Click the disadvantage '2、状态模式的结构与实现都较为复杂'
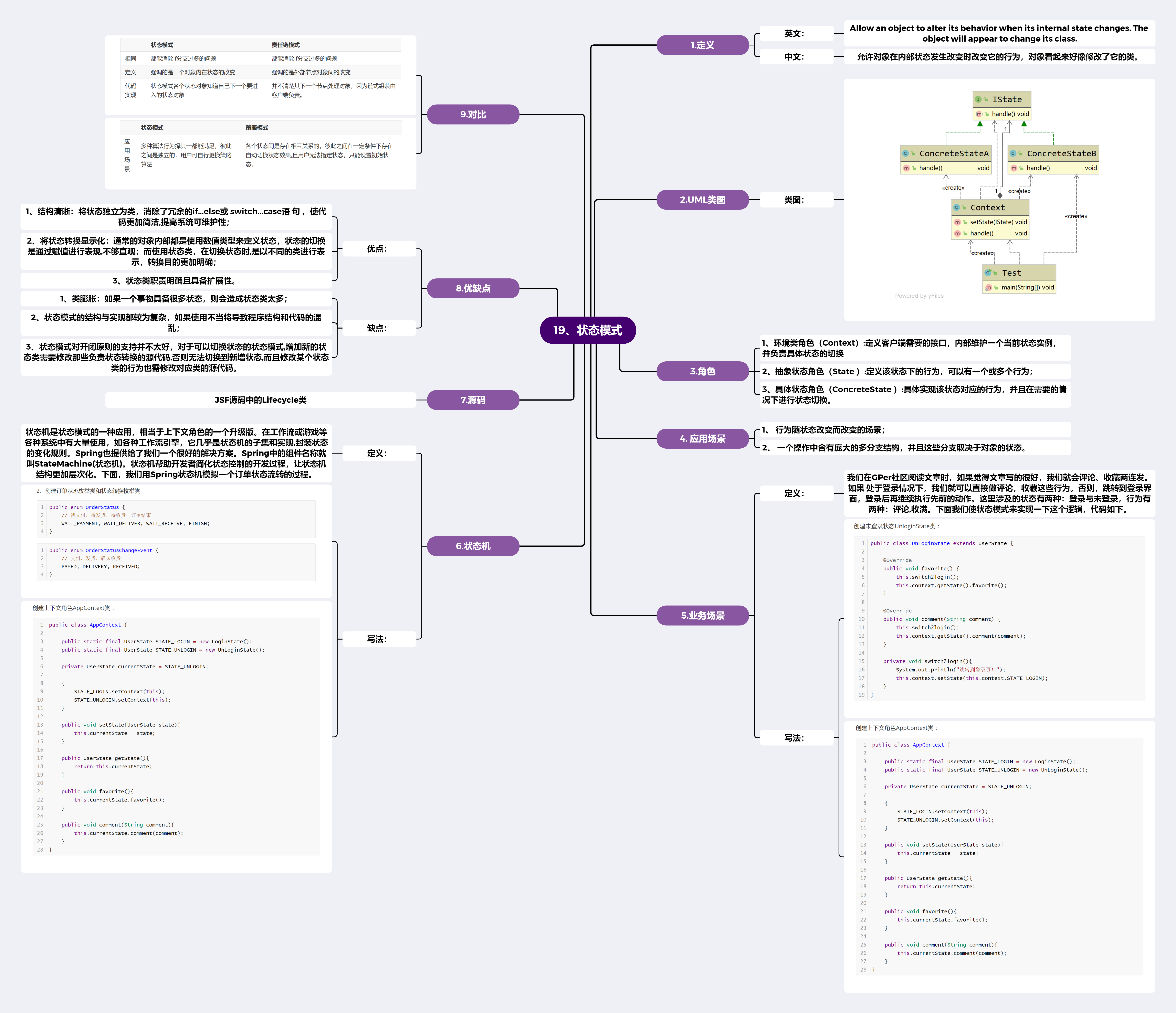 pyautogui.click(x=176, y=323)
